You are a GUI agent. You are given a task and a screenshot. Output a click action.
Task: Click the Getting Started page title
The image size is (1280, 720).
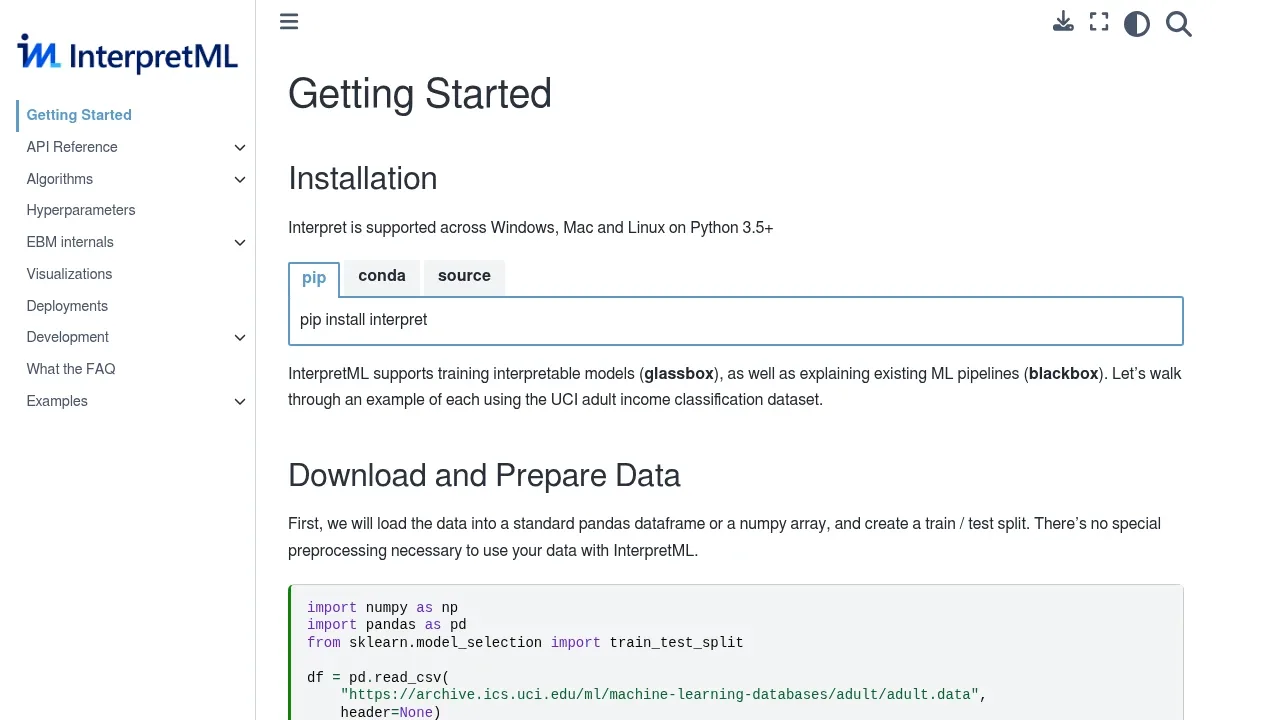[x=420, y=94]
